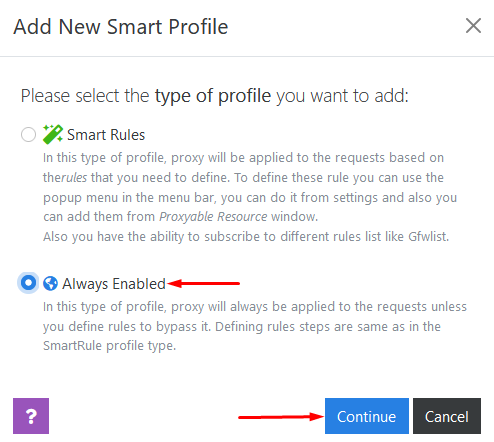This screenshot has height=442, width=494.
Task: Dismiss the dialog with the Cancel button
Action: coord(447,416)
